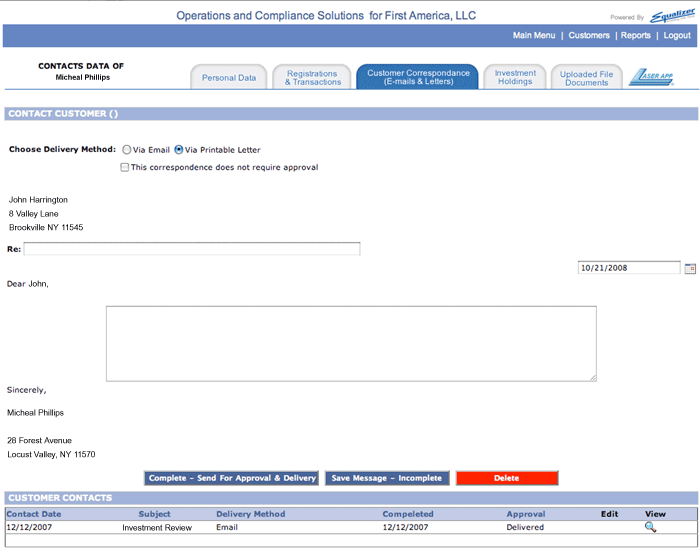Focus the Re: subject field
Screen dimensions: 700x557
tap(192, 249)
